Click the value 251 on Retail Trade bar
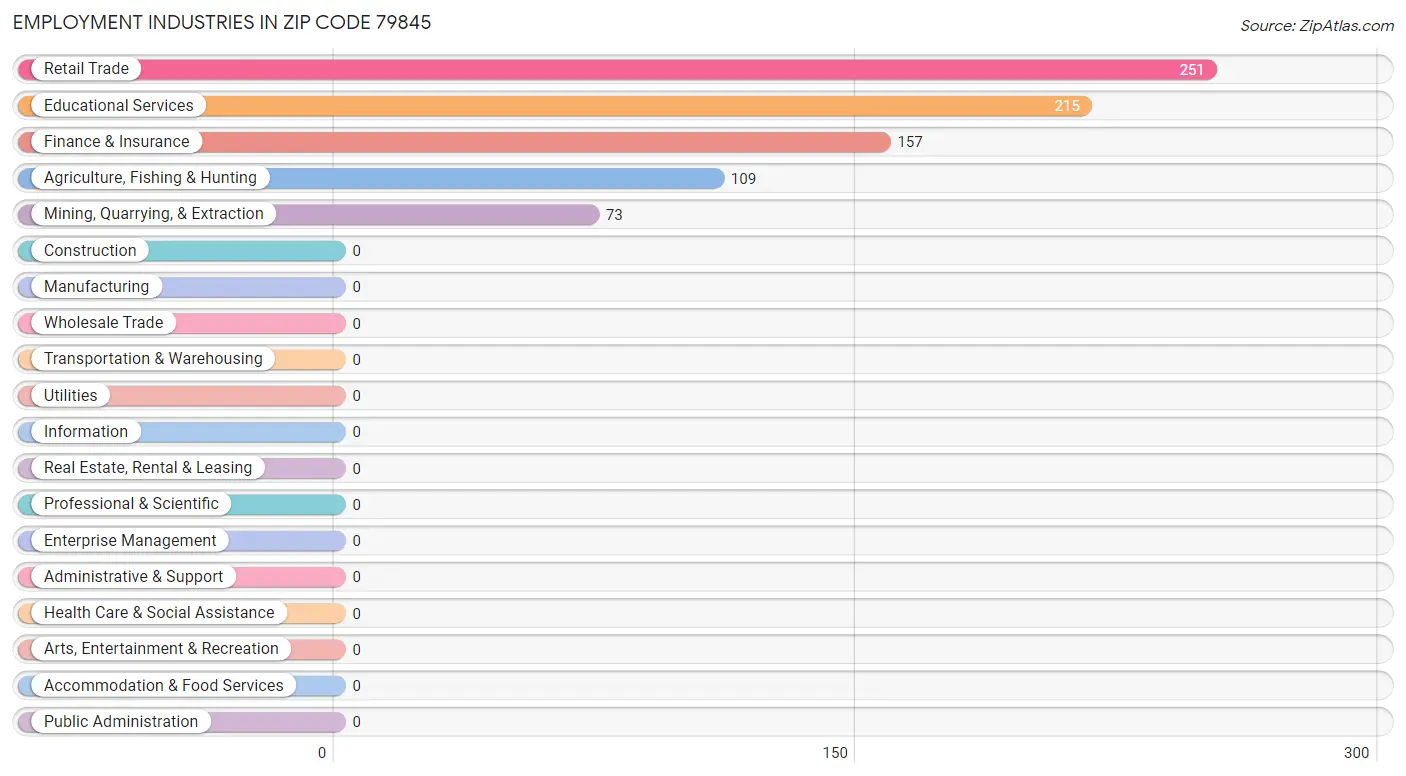This screenshot has height=776, width=1406. coord(1191,70)
